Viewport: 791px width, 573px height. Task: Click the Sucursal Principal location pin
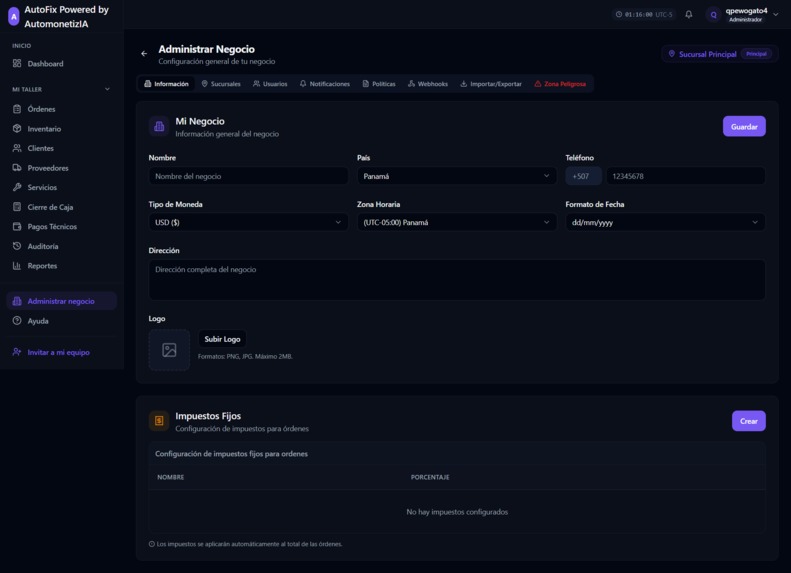[x=672, y=54]
